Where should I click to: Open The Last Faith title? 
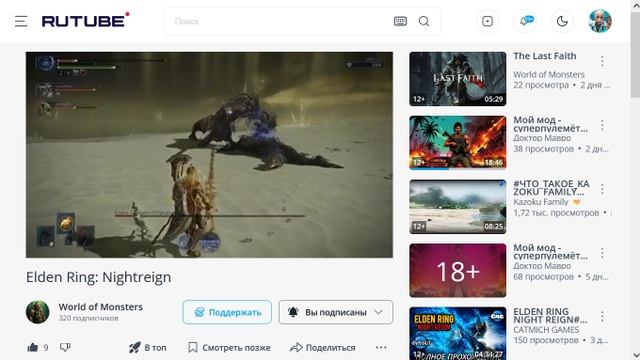[544, 56]
